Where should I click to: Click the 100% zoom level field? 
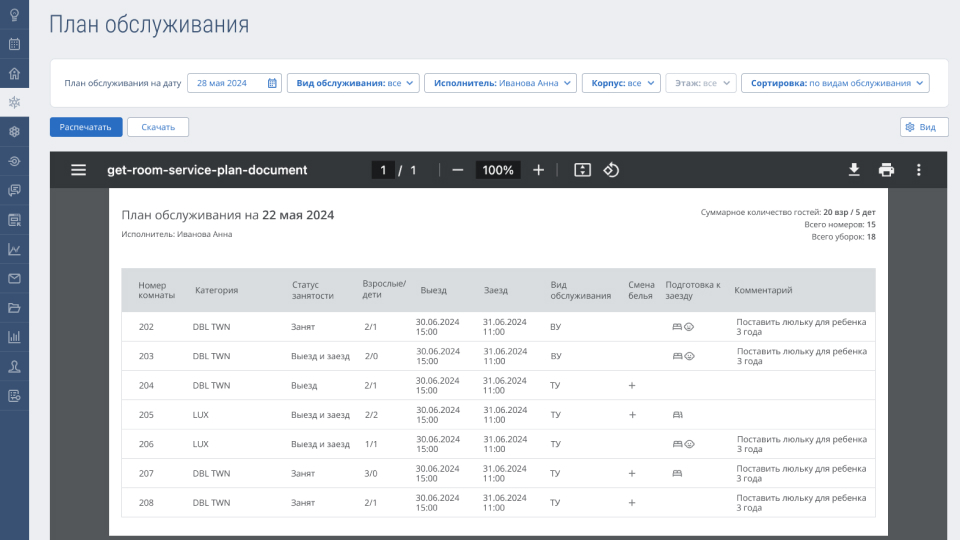point(498,170)
